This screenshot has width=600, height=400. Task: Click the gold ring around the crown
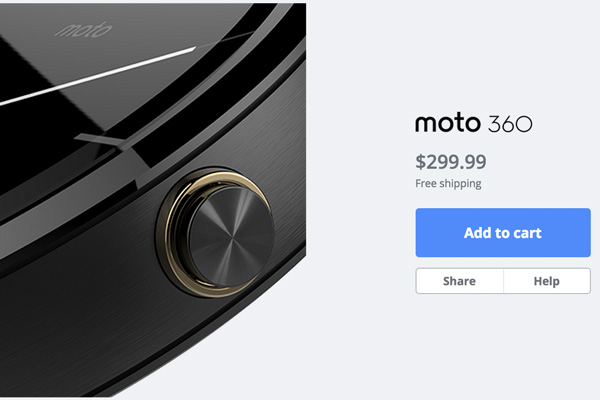pos(171,230)
